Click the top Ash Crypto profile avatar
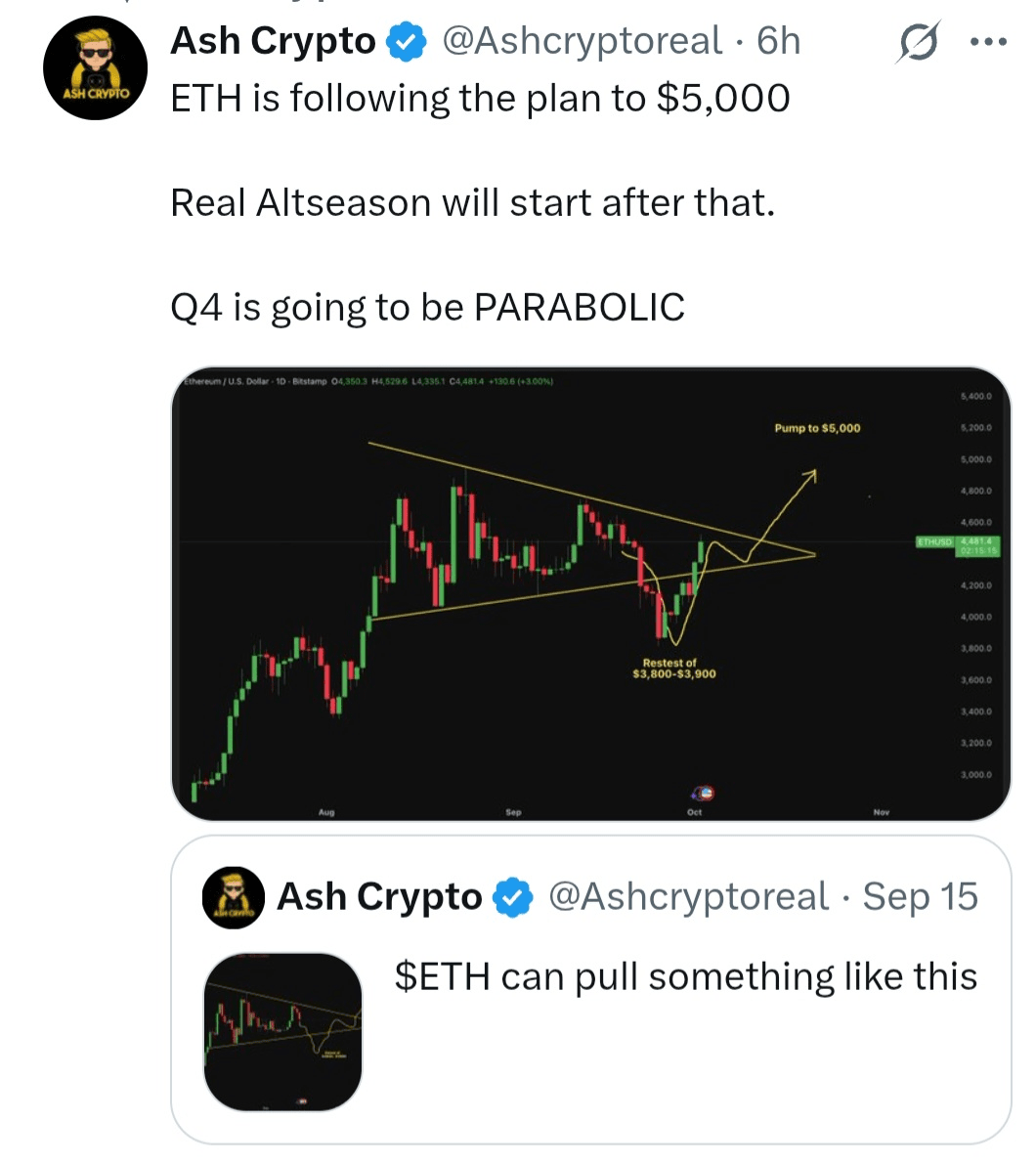The image size is (1036, 1163). point(95,67)
